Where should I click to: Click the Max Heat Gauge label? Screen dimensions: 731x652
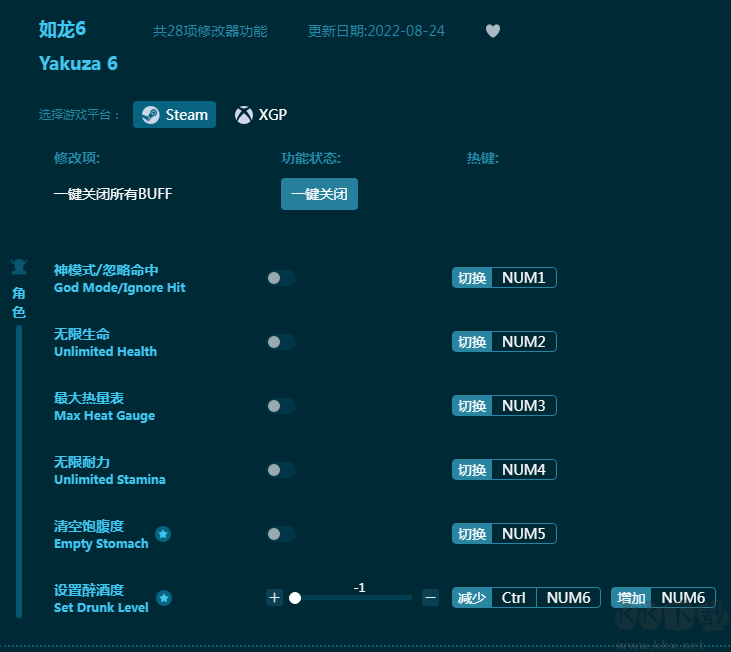[x=104, y=416]
